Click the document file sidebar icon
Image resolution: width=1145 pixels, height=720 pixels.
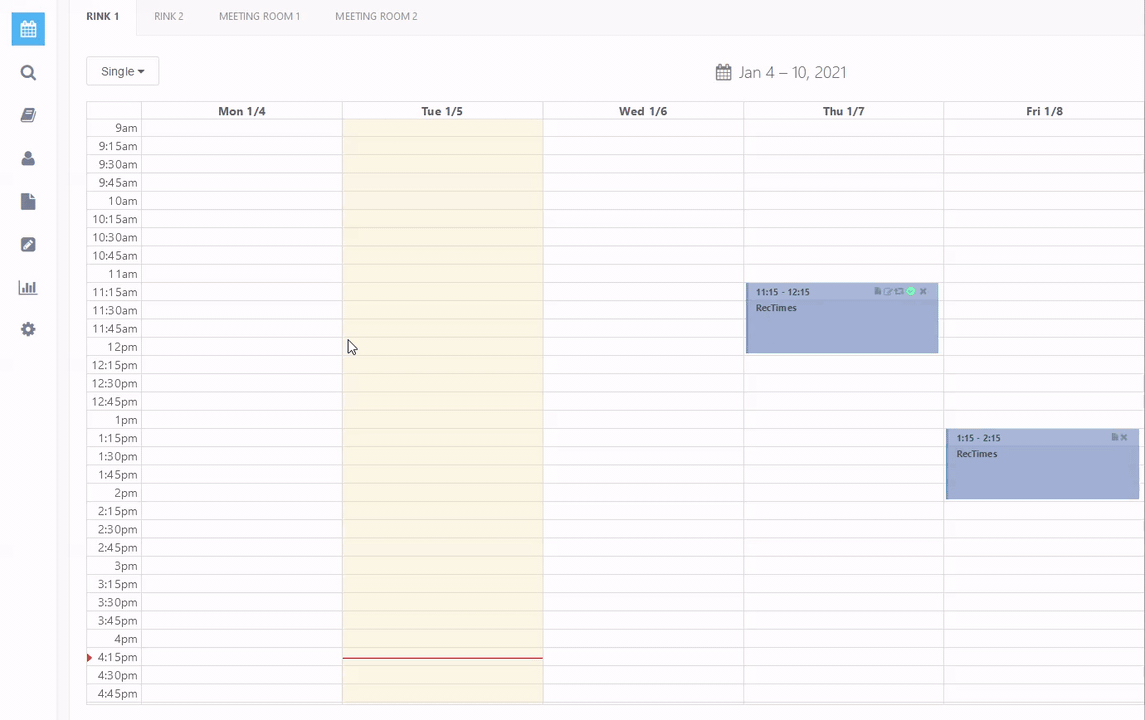(x=28, y=201)
